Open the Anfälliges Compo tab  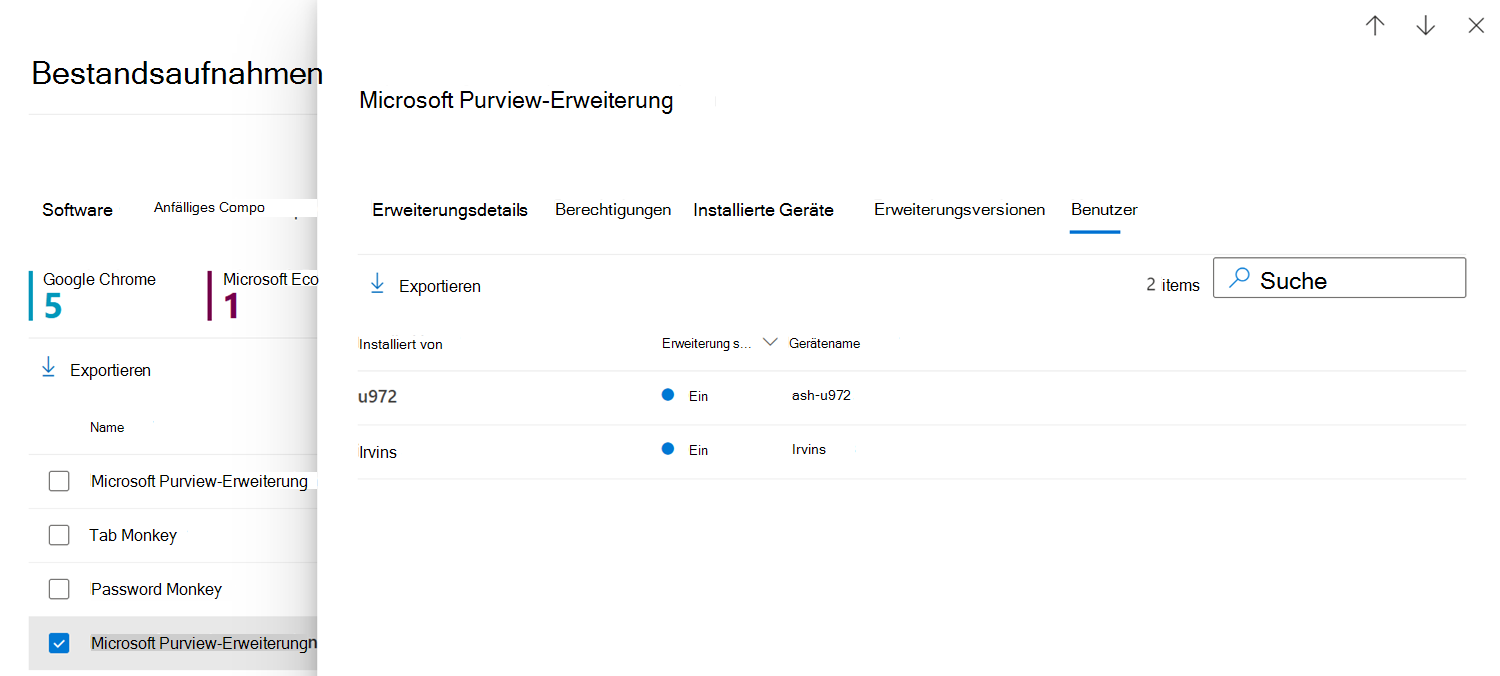pyautogui.click(x=209, y=208)
